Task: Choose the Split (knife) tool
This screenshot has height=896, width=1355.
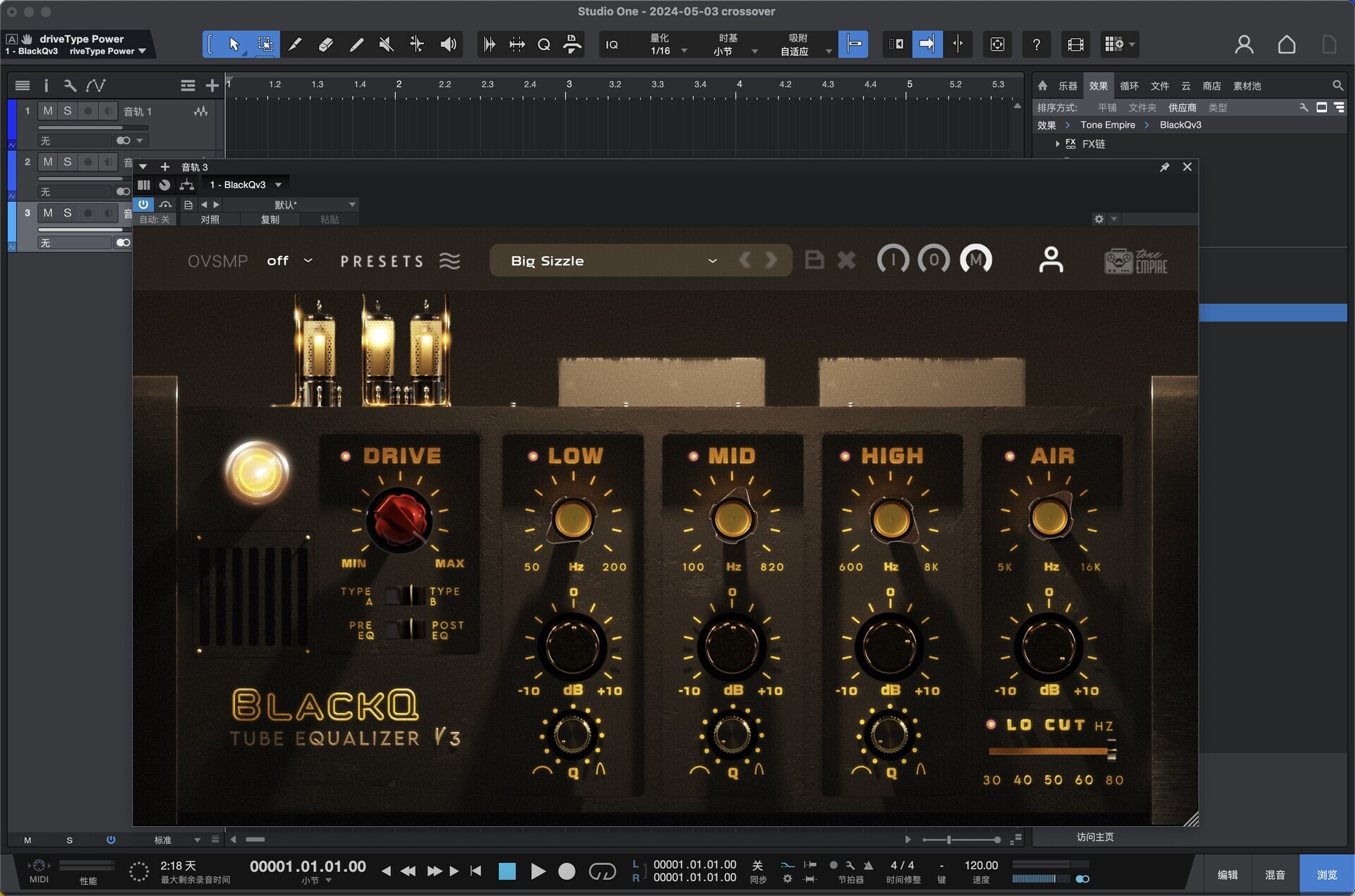Action: tap(295, 44)
